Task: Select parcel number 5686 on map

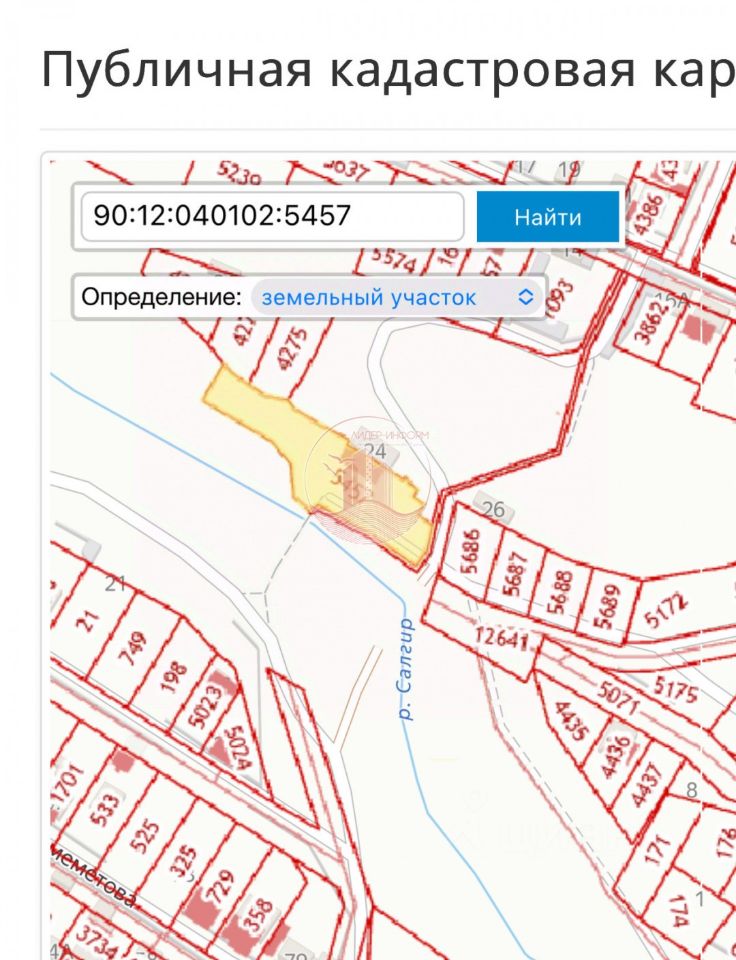Action: (472, 551)
